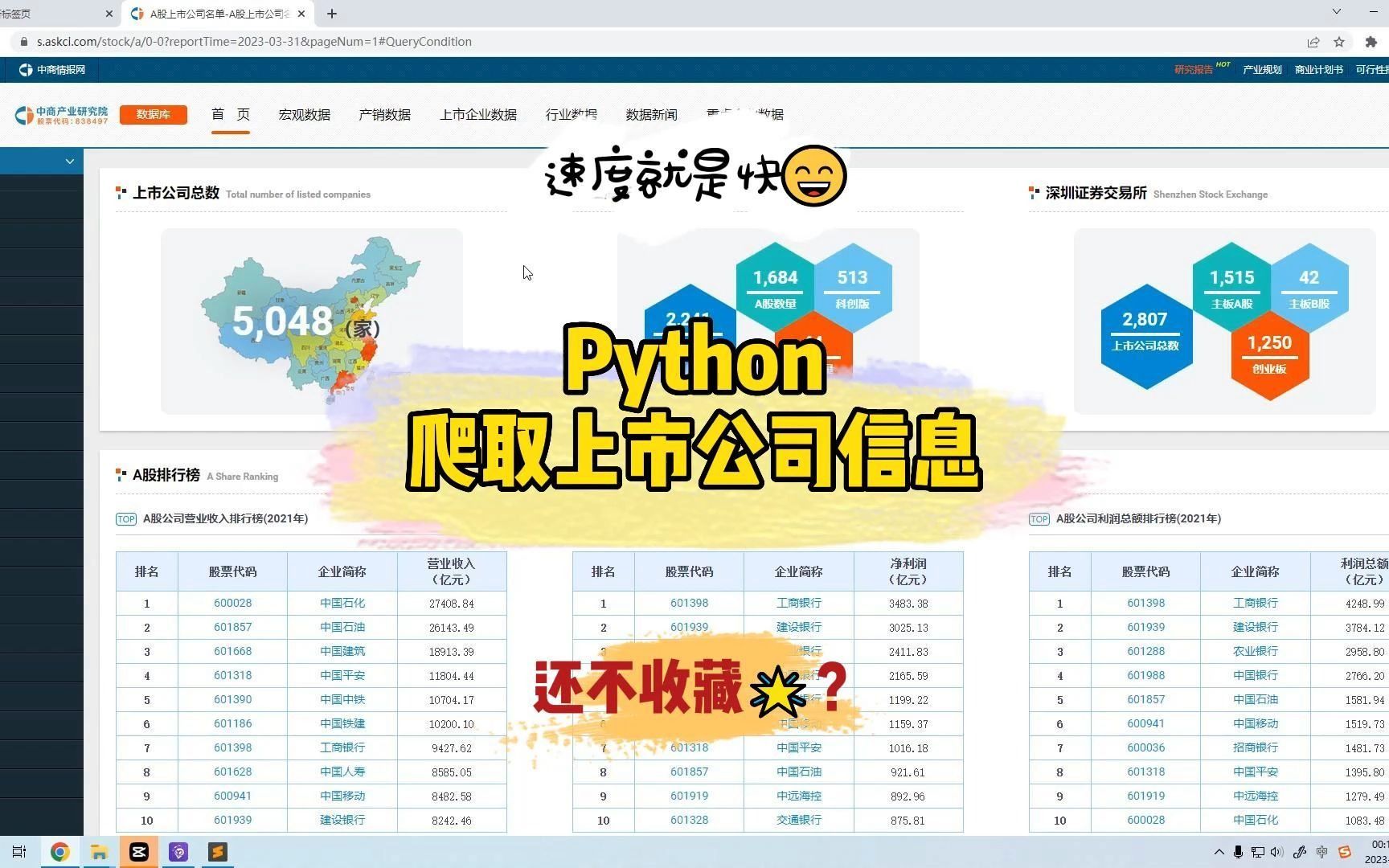Open stock code 600028 in revenue ranking
Viewport: 1389px width, 868px height.
[232, 604]
